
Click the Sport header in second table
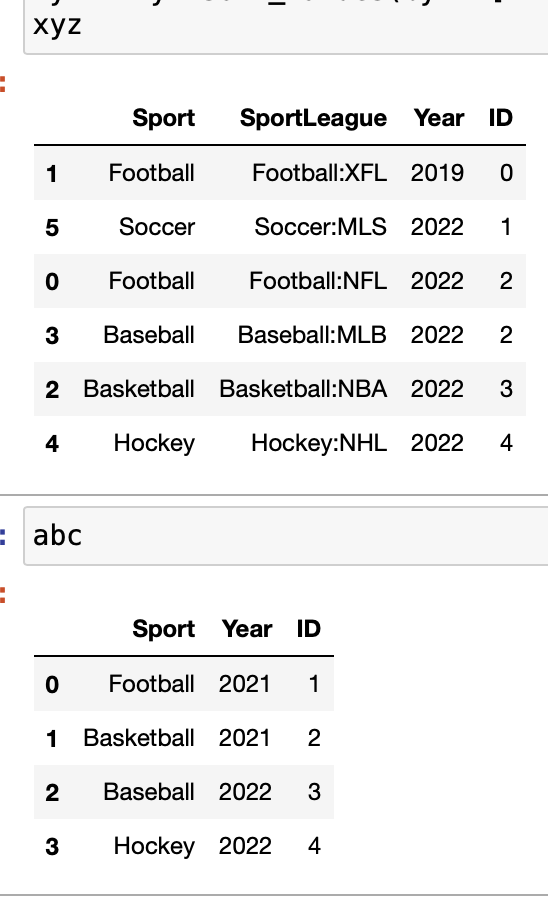click(x=164, y=629)
